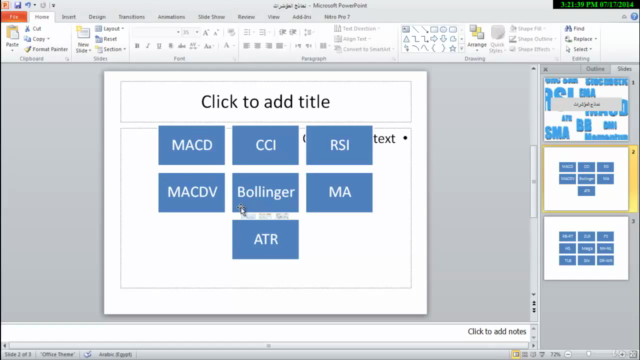Select the Format Painter tool
640x360 pixels.
click(x=46, y=49)
